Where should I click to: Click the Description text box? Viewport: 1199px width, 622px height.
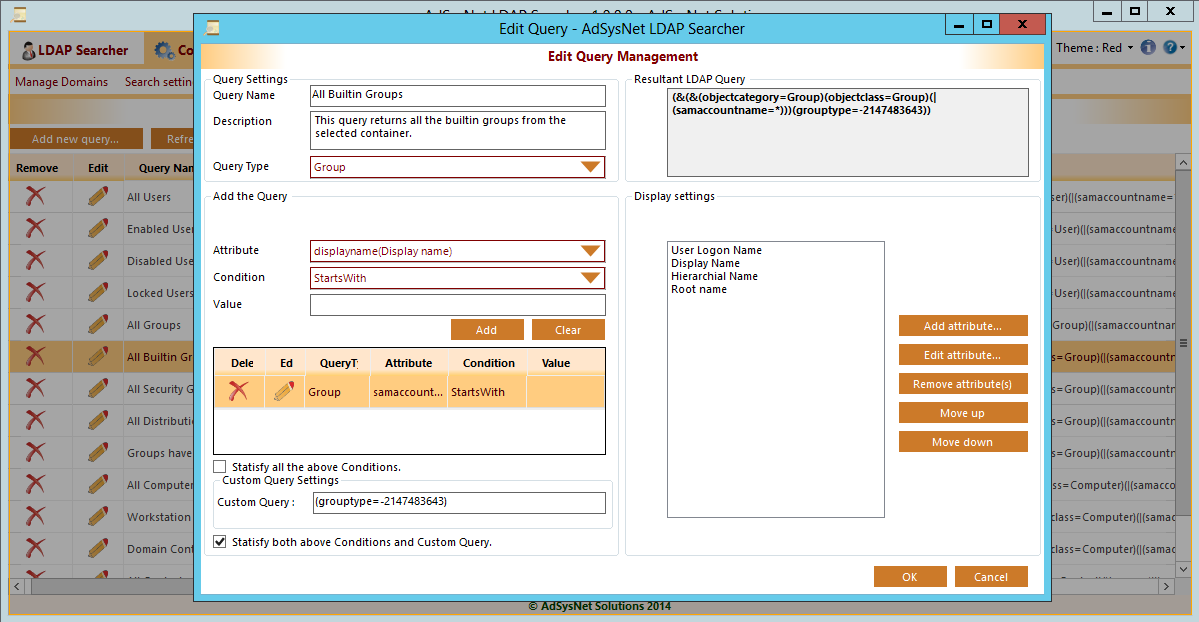(x=457, y=130)
